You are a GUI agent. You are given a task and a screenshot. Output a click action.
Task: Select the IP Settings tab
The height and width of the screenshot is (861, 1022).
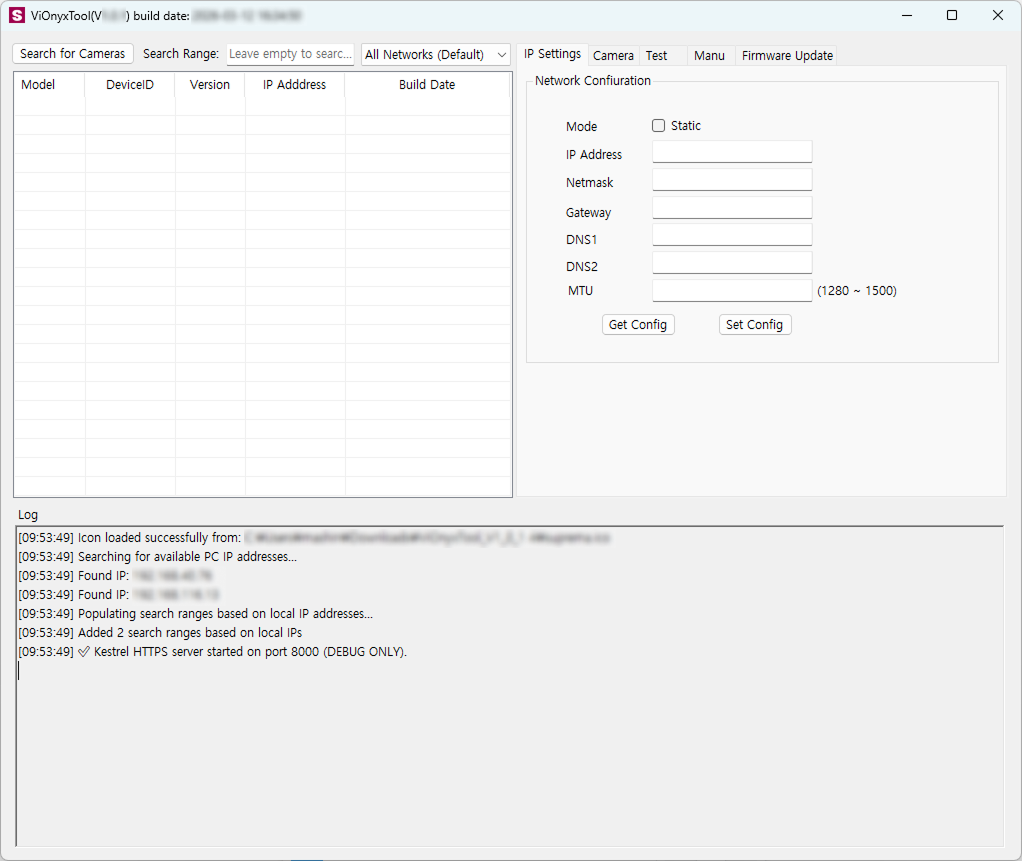coord(552,54)
